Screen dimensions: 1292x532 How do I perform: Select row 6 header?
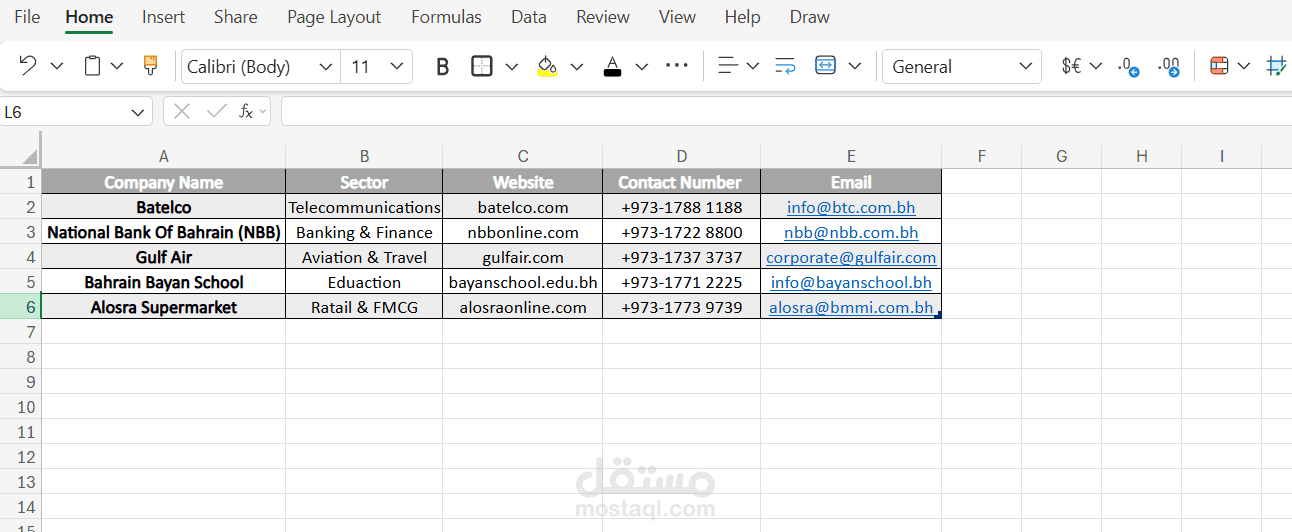pos(20,307)
